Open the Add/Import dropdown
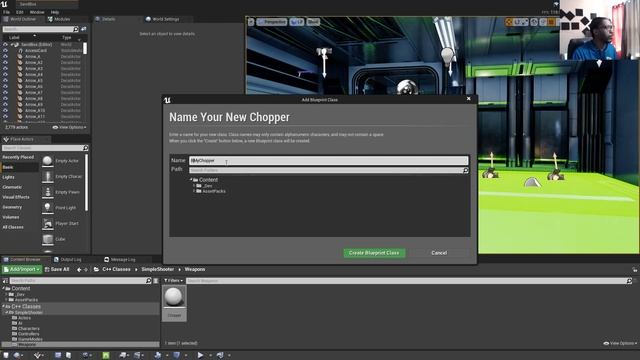Viewport: 640px width, 360px height. pos(22,269)
